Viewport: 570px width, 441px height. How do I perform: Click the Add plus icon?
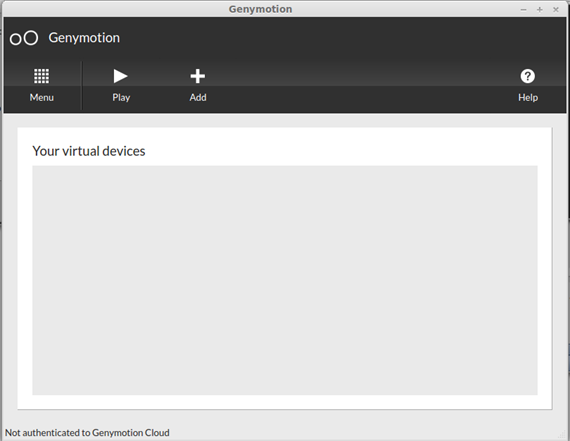[x=198, y=76]
